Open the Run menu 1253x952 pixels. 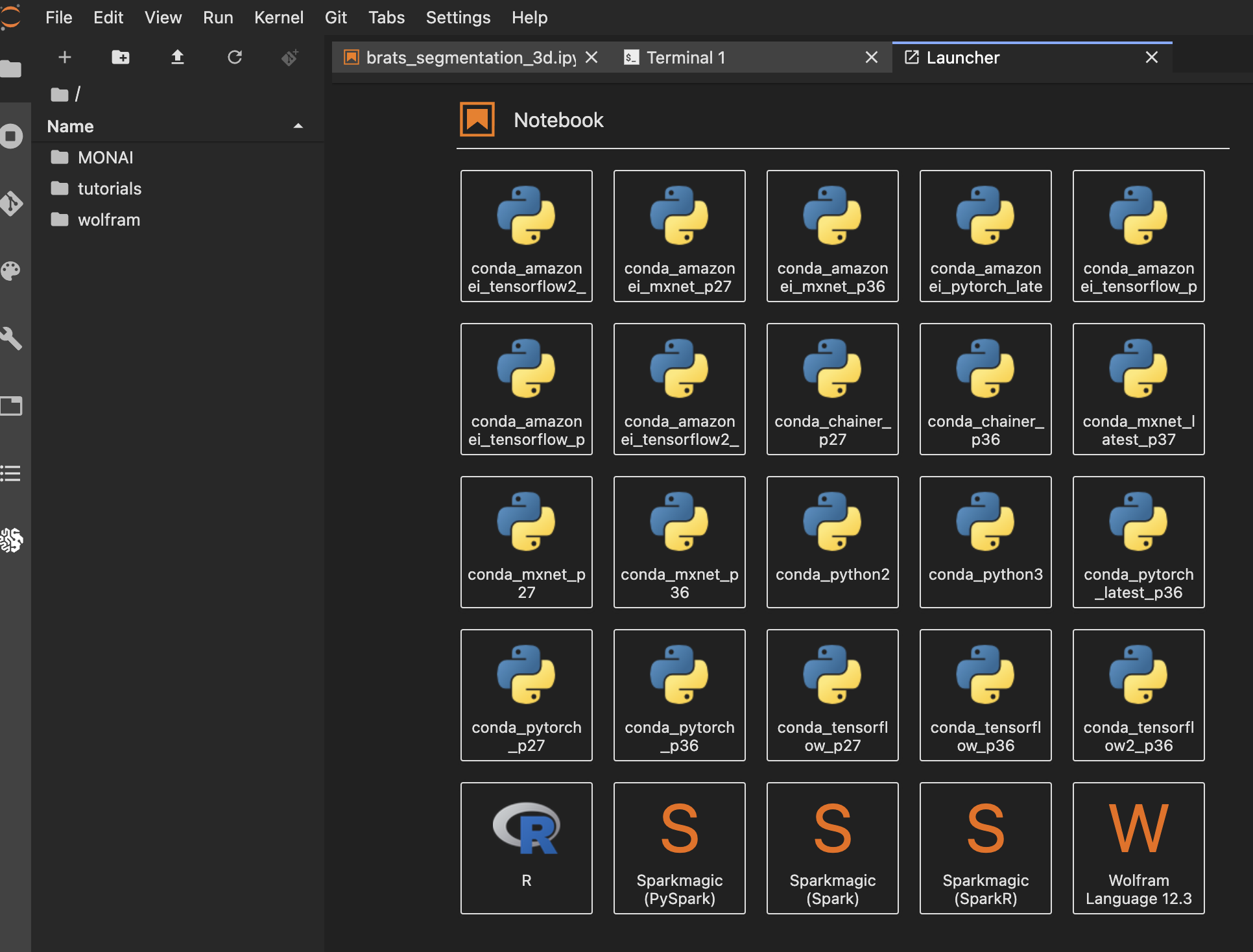coord(218,18)
